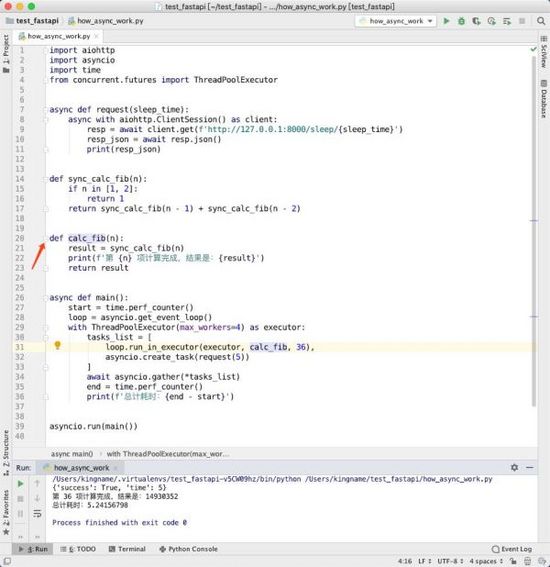Toggle soft-wrap in Run console

pyautogui.click(x=37, y=513)
